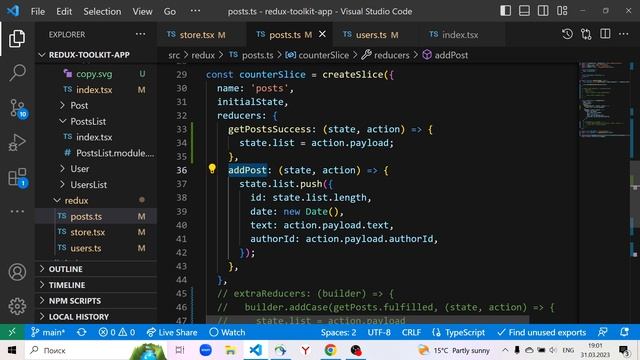Open the Accounts menu icon

pyautogui.click(x=17, y=272)
